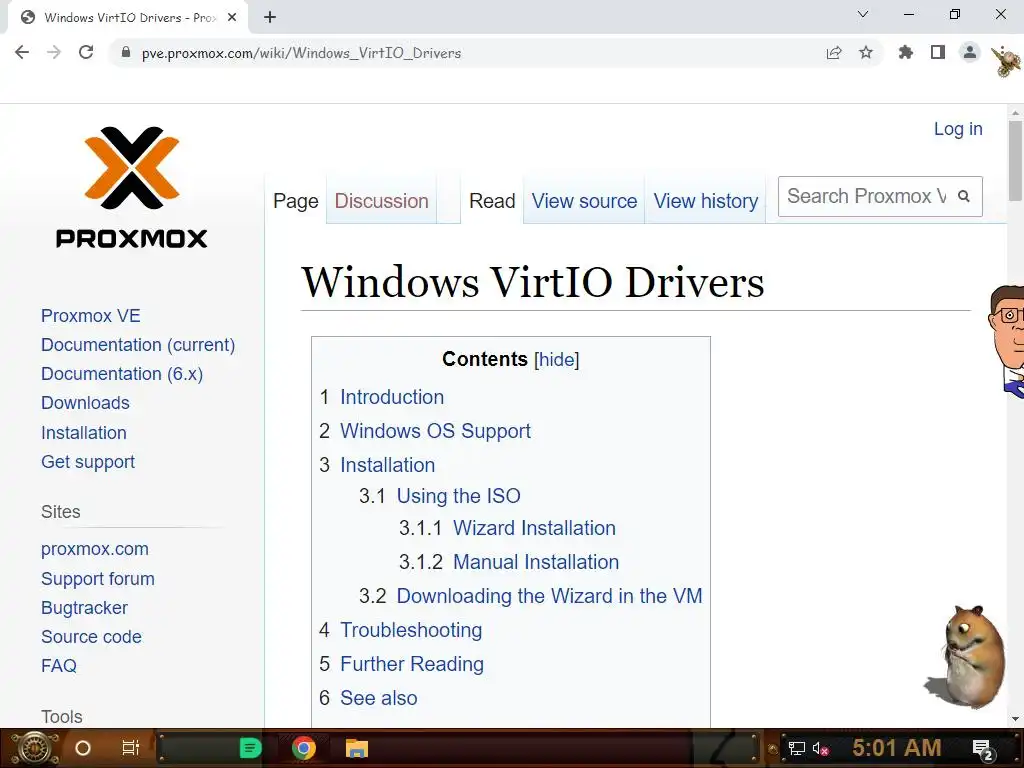Screen dimensions: 1024x768
Task: Open the notification center icon
Action: pos(983,750)
